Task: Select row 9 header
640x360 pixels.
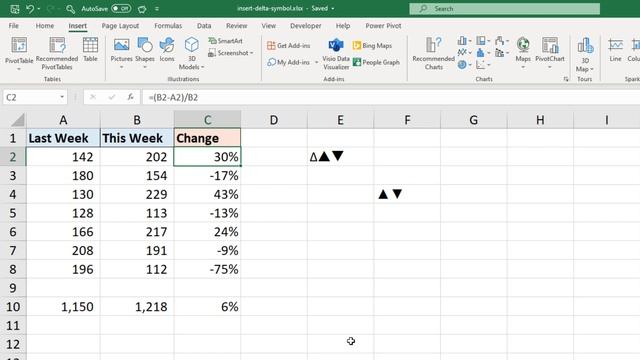Action: 13,288
